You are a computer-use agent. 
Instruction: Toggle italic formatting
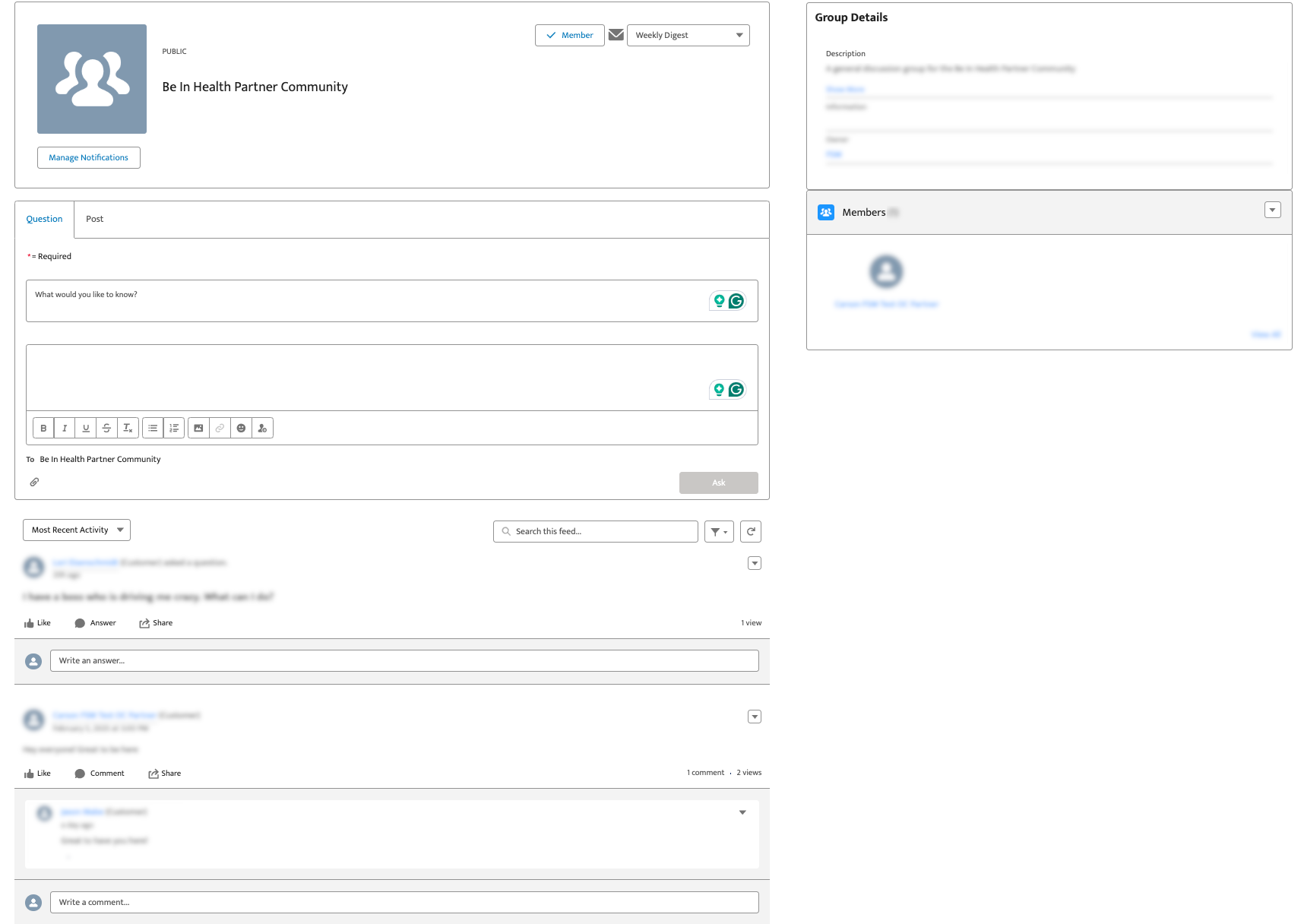coord(65,428)
